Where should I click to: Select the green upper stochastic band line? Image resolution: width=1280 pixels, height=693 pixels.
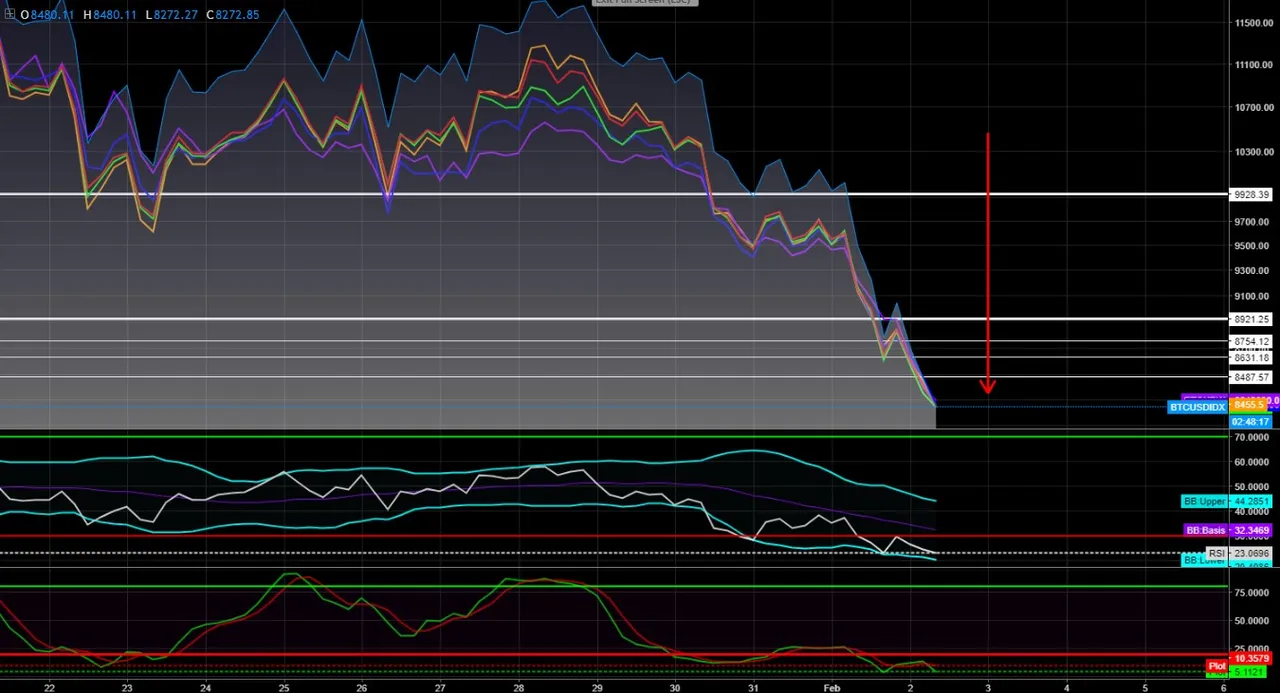(613, 586)
